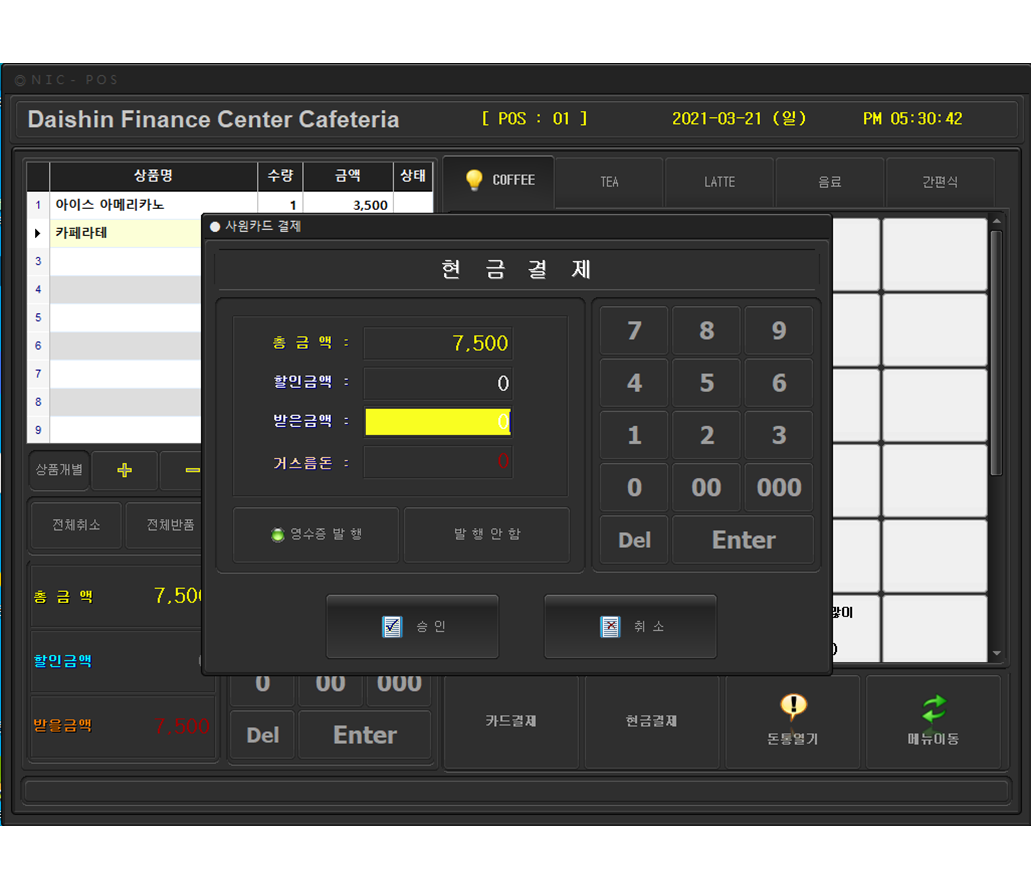Click the yellow 받은금액 input field
Viewport: 1031px width, 889px height.
click(438, 422)
